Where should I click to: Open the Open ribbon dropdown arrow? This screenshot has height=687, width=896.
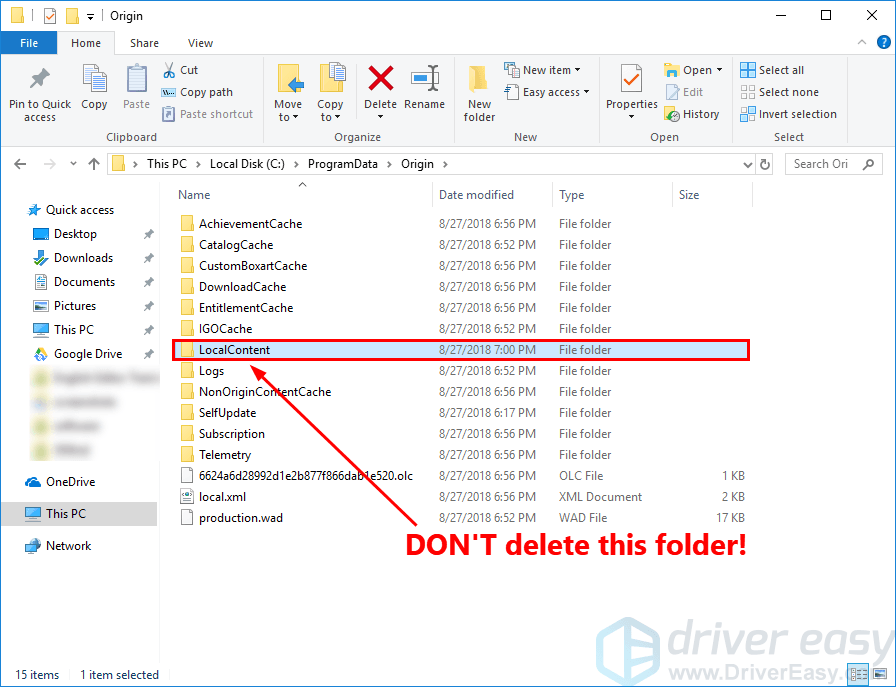(719, 70)
